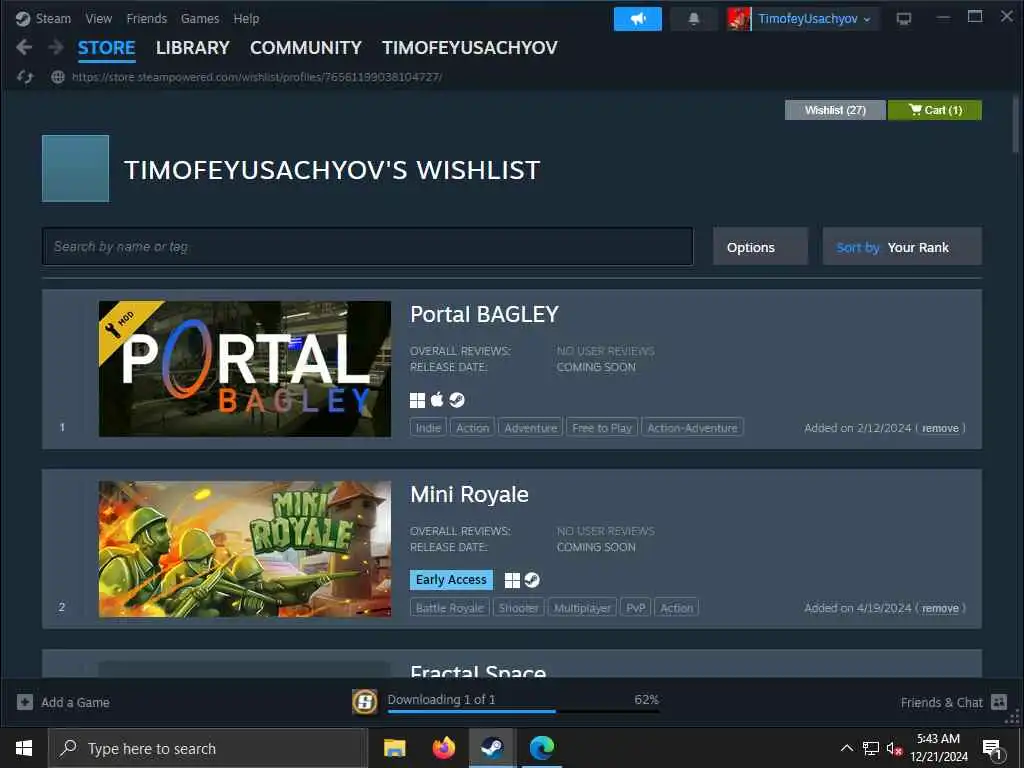Click Add a Game text
Screen dimensions: 1024x768
point(75,703)
